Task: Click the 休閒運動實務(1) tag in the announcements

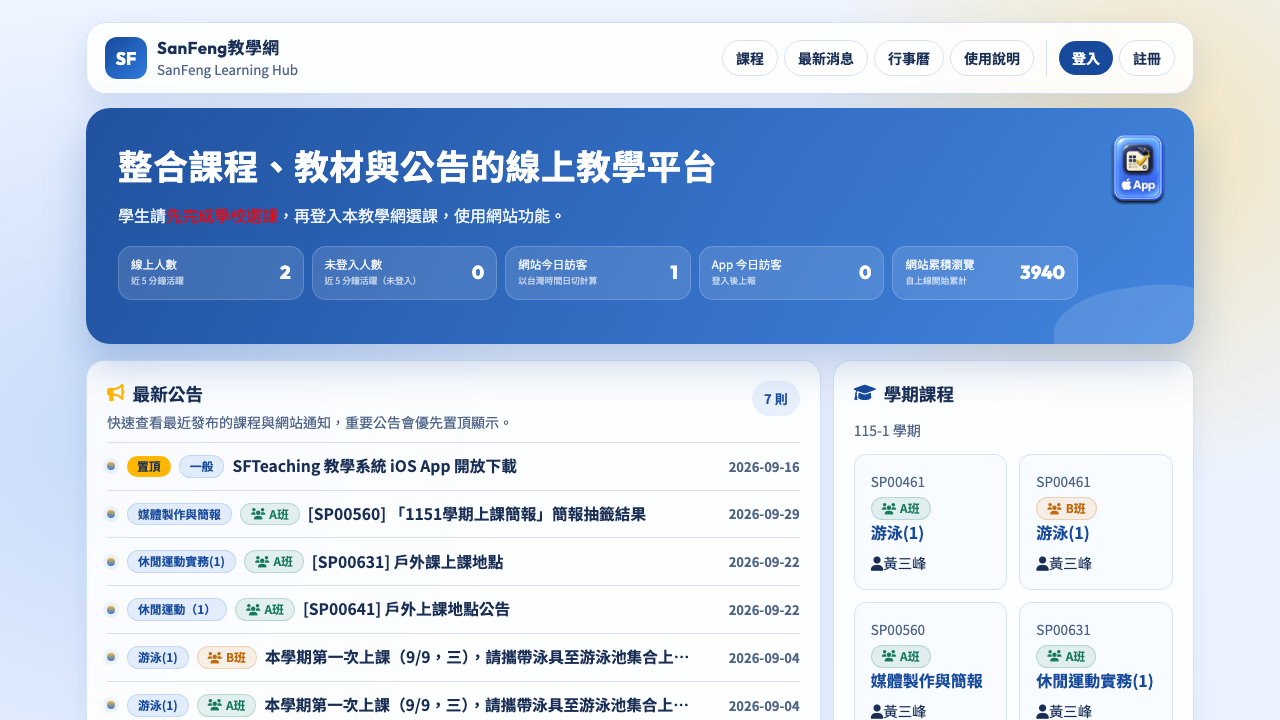Action: 182,562
